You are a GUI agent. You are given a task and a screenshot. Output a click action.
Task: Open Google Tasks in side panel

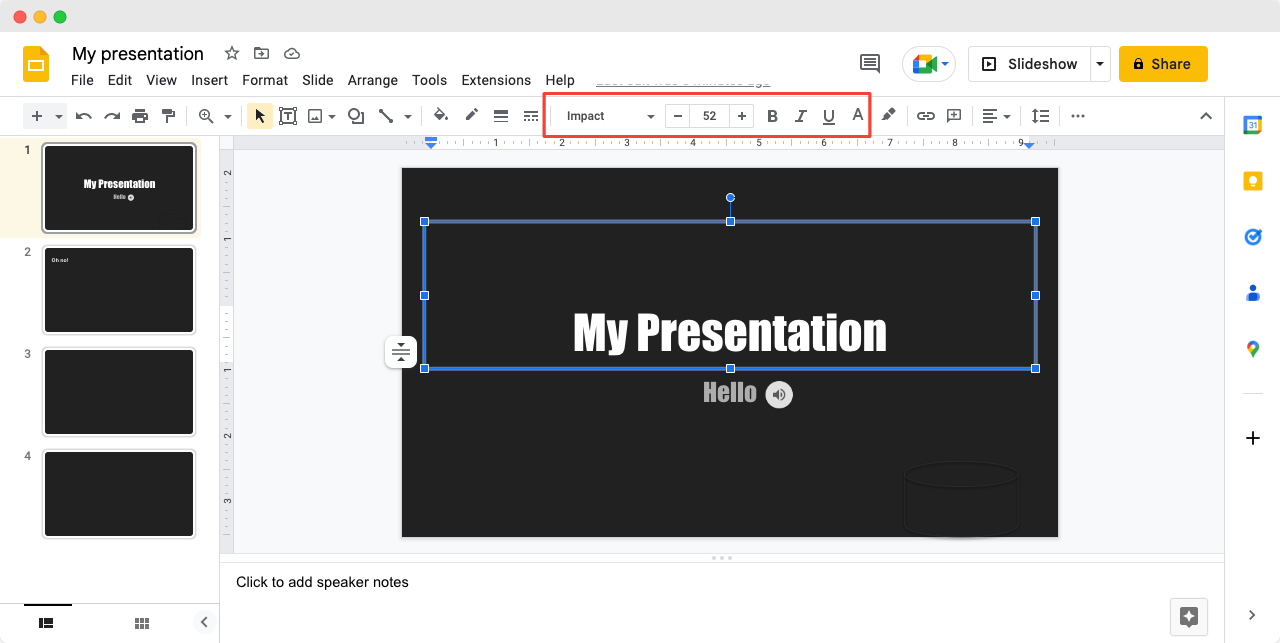coord(1253,237)
